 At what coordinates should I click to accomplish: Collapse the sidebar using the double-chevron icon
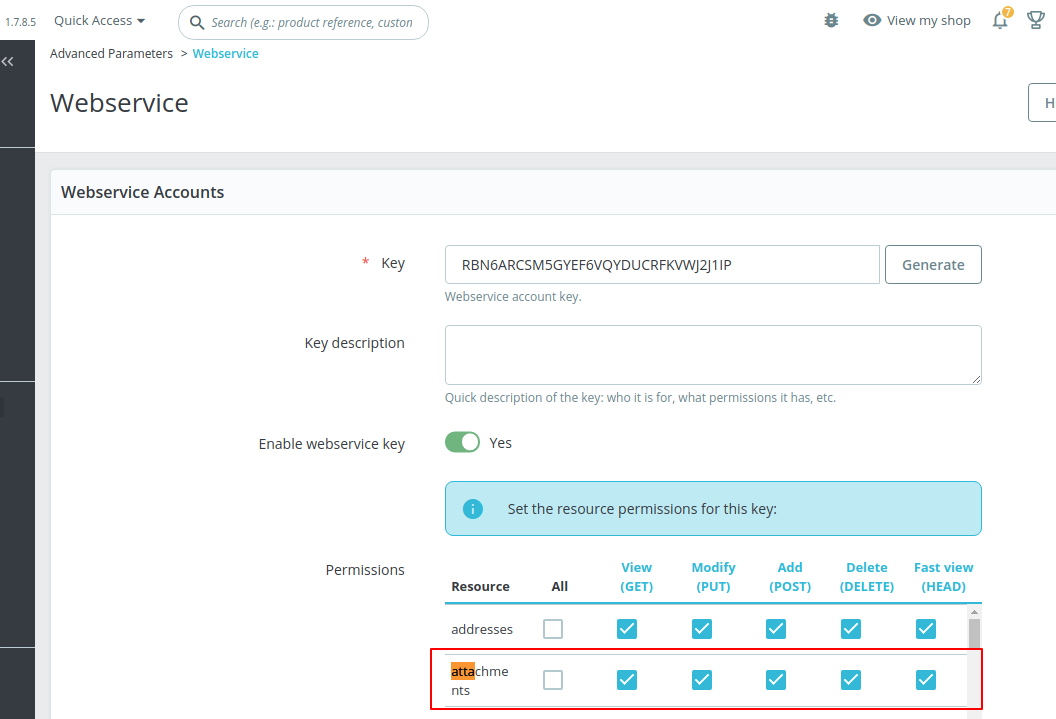(x=7, y=61)
